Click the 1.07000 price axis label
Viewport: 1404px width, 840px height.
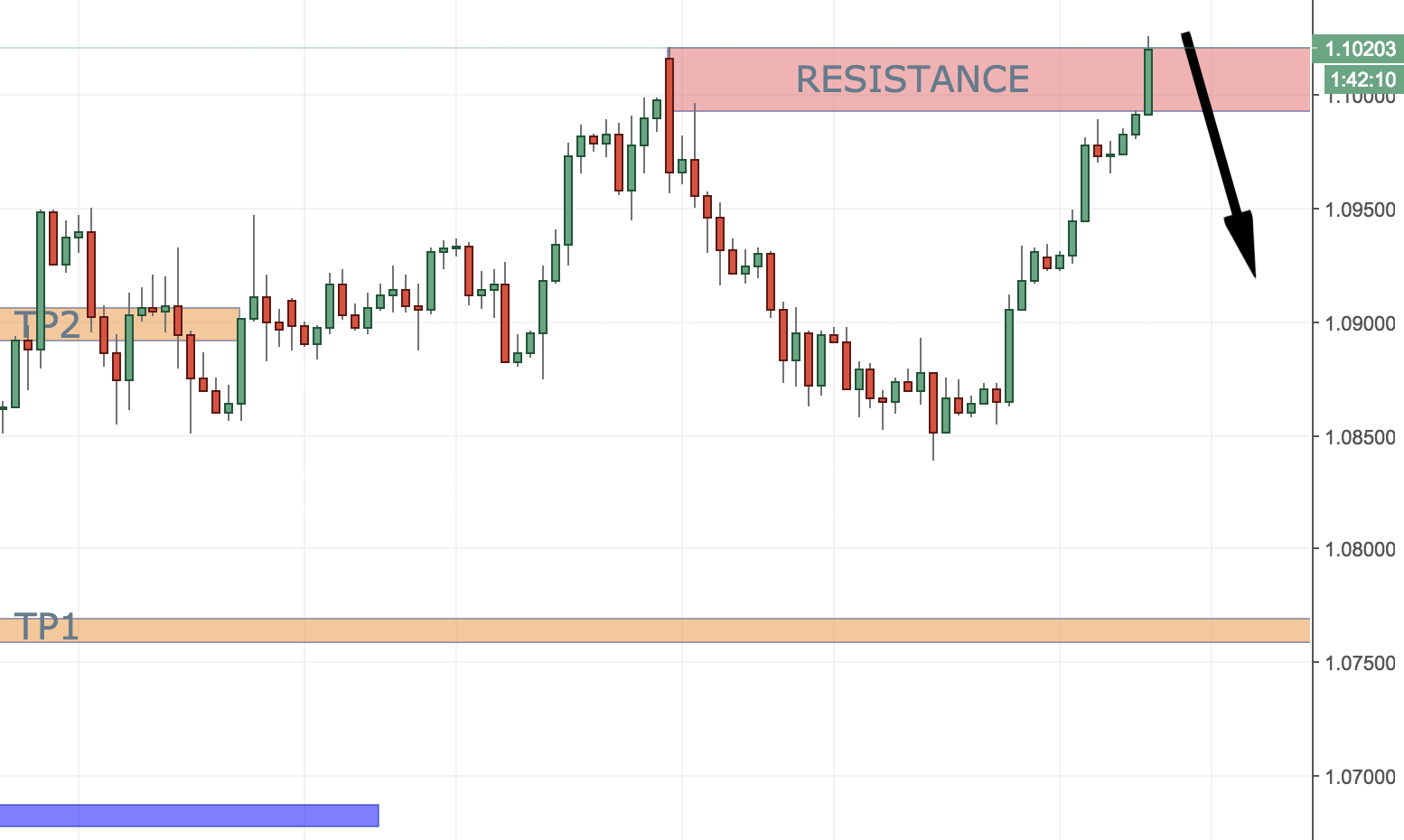(1360, 776)
